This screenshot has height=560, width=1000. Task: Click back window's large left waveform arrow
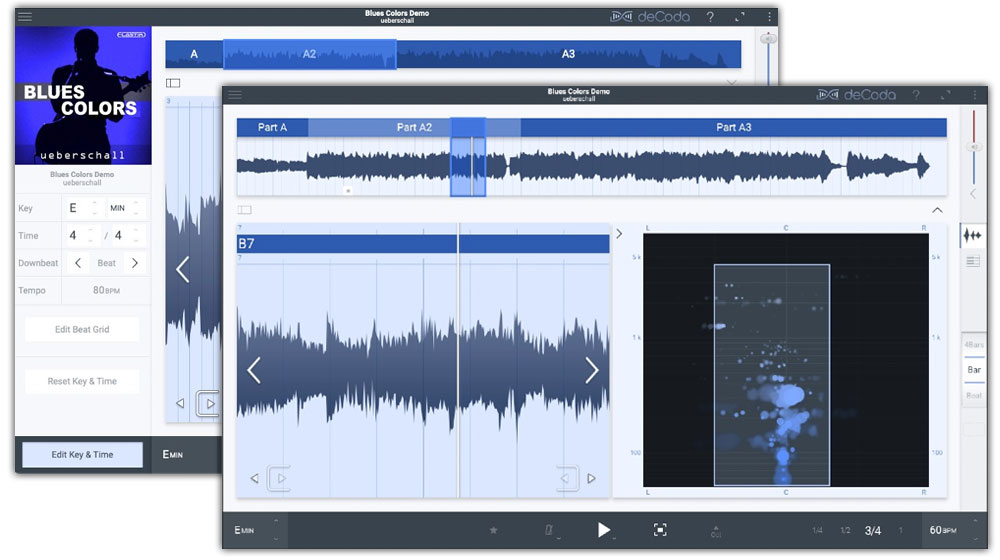pos(182,269)
